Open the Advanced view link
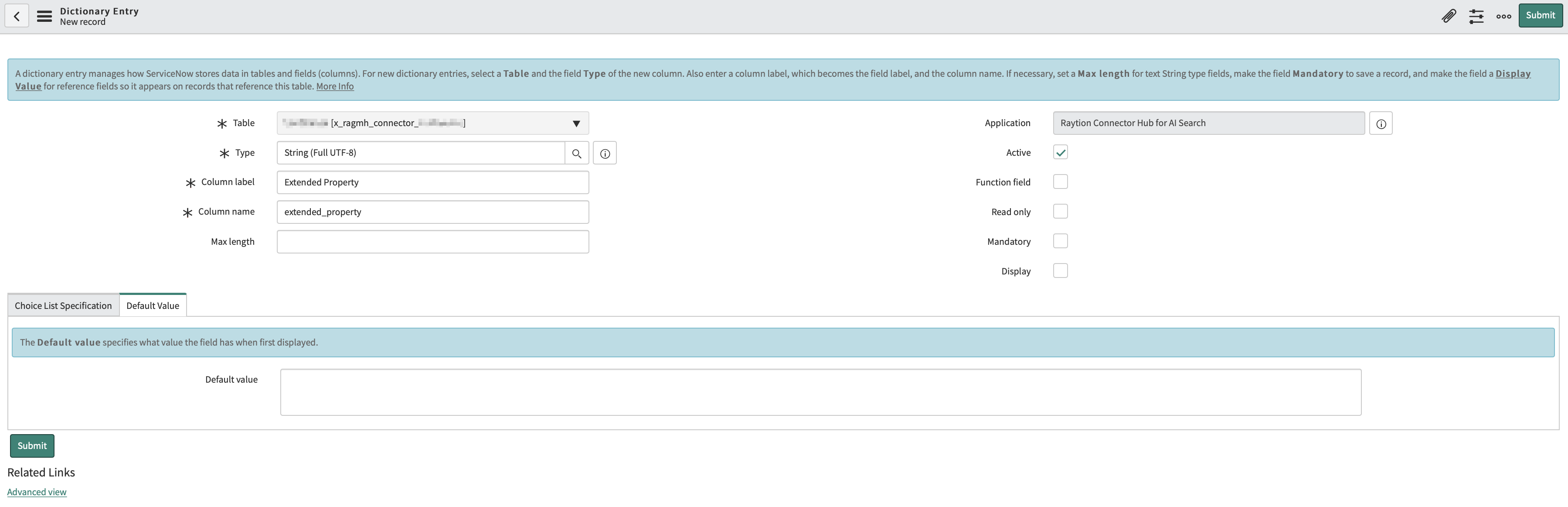The width and height of the screenshot is (1568, 507). tap(37, 492)
